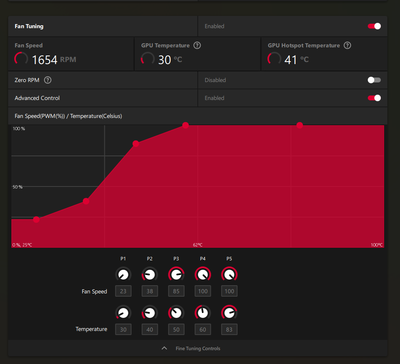
Task: Click the P2 Temperature dial
Action: [x=150, y=313]
